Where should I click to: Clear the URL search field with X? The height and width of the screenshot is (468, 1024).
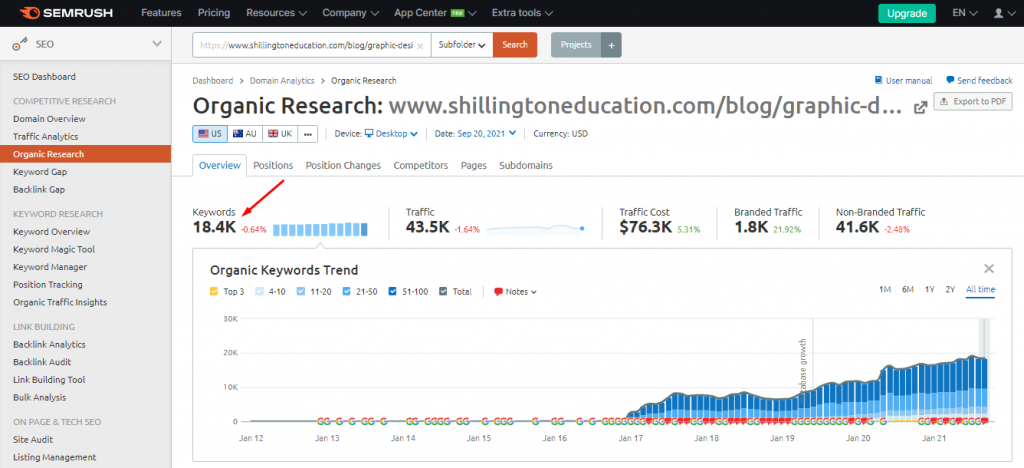[x=420, y=46]
